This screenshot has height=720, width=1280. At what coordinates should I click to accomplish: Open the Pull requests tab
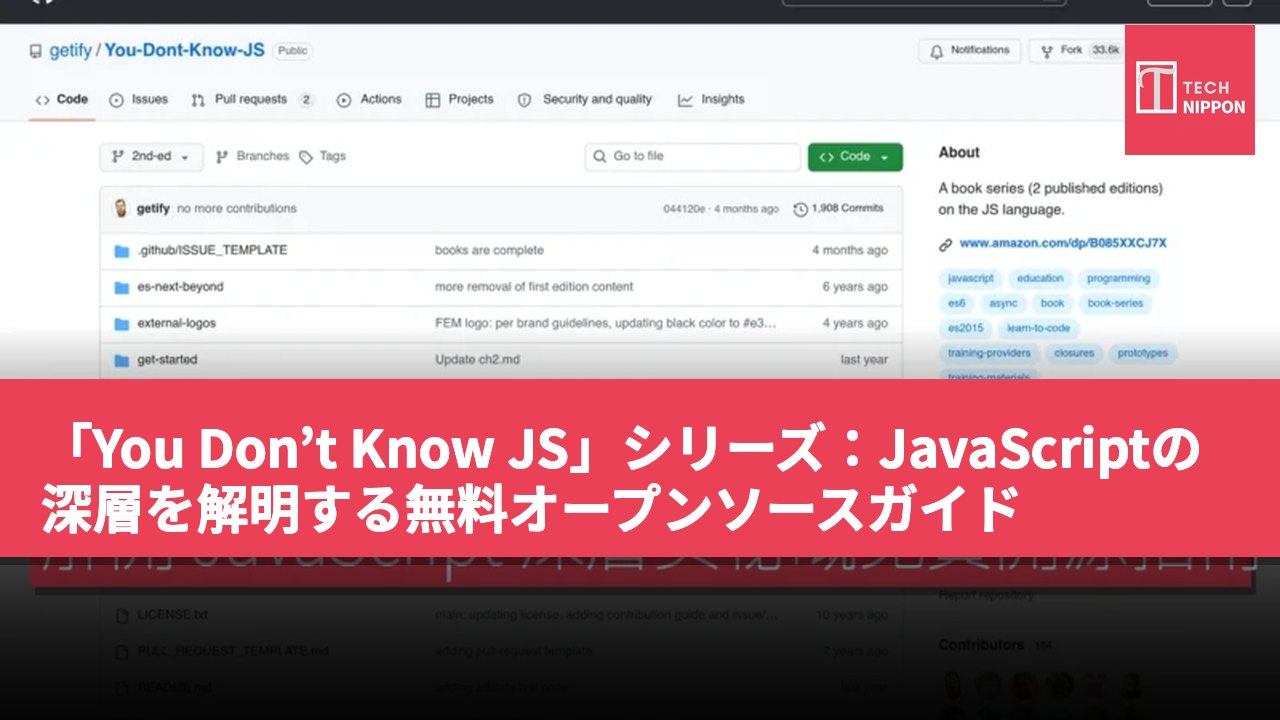(x=253, y=100)
